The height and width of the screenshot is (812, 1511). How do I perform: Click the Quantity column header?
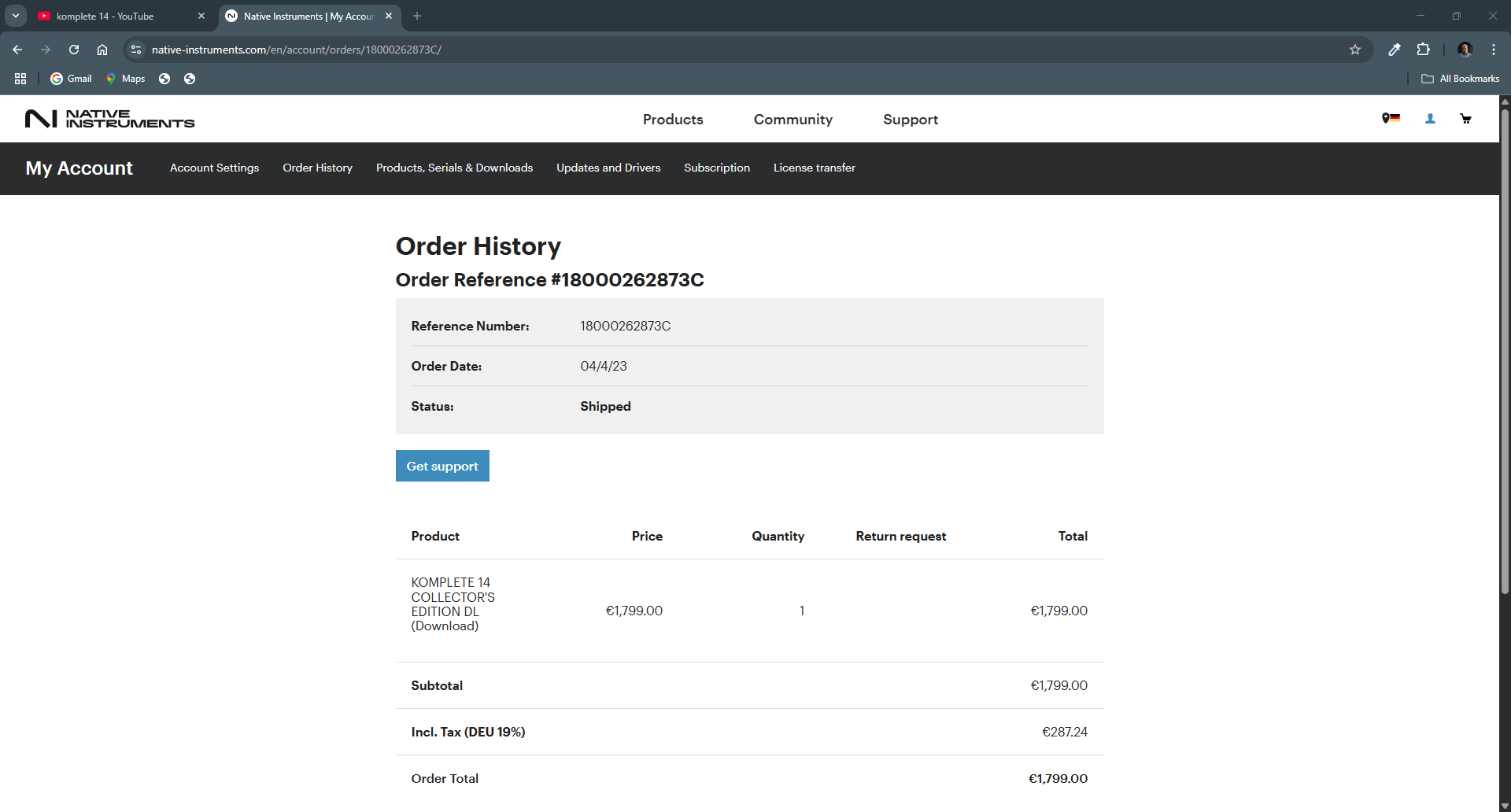tap(778, 536)
